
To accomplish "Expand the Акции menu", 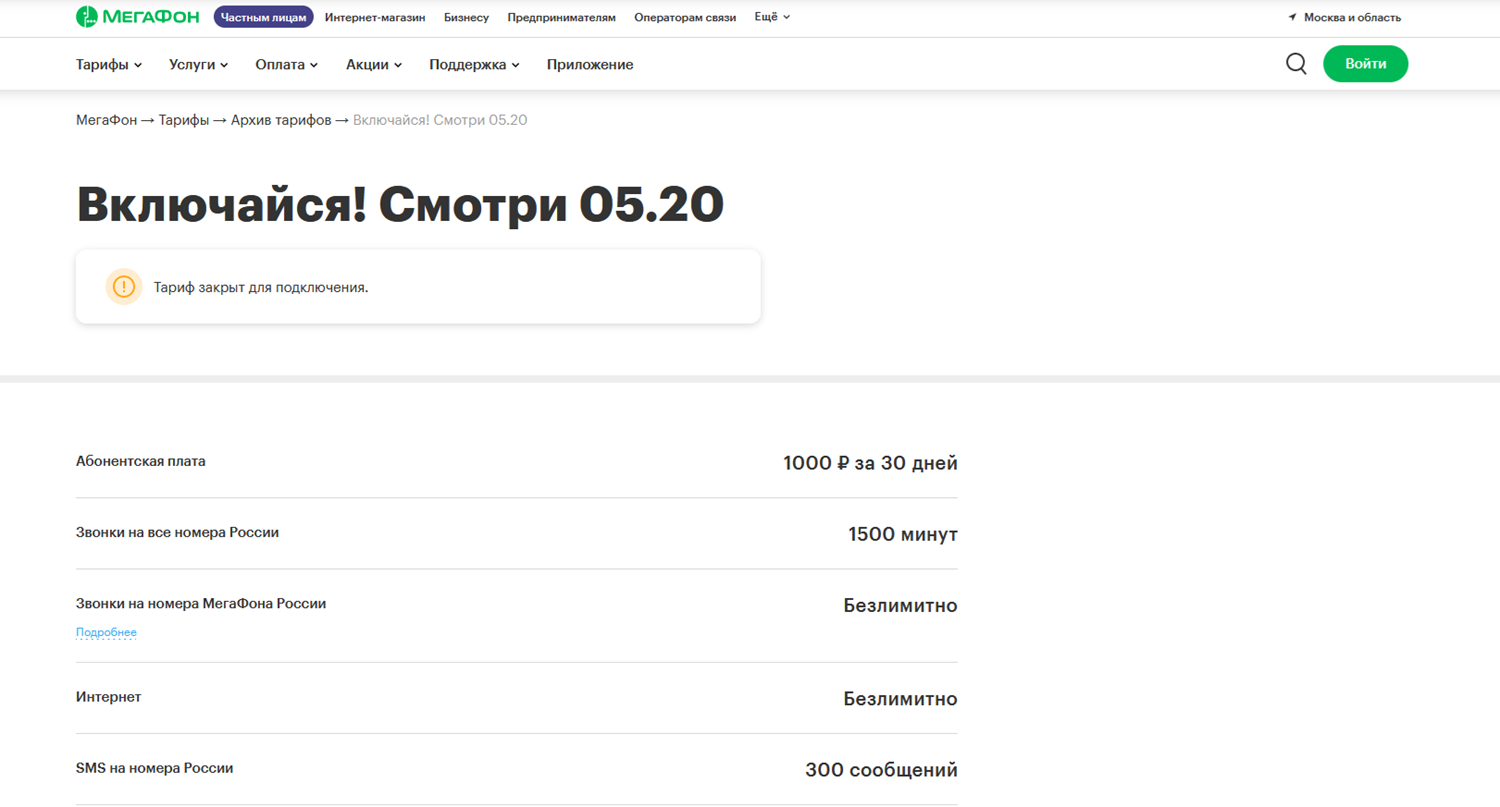I will coord(374,64).
